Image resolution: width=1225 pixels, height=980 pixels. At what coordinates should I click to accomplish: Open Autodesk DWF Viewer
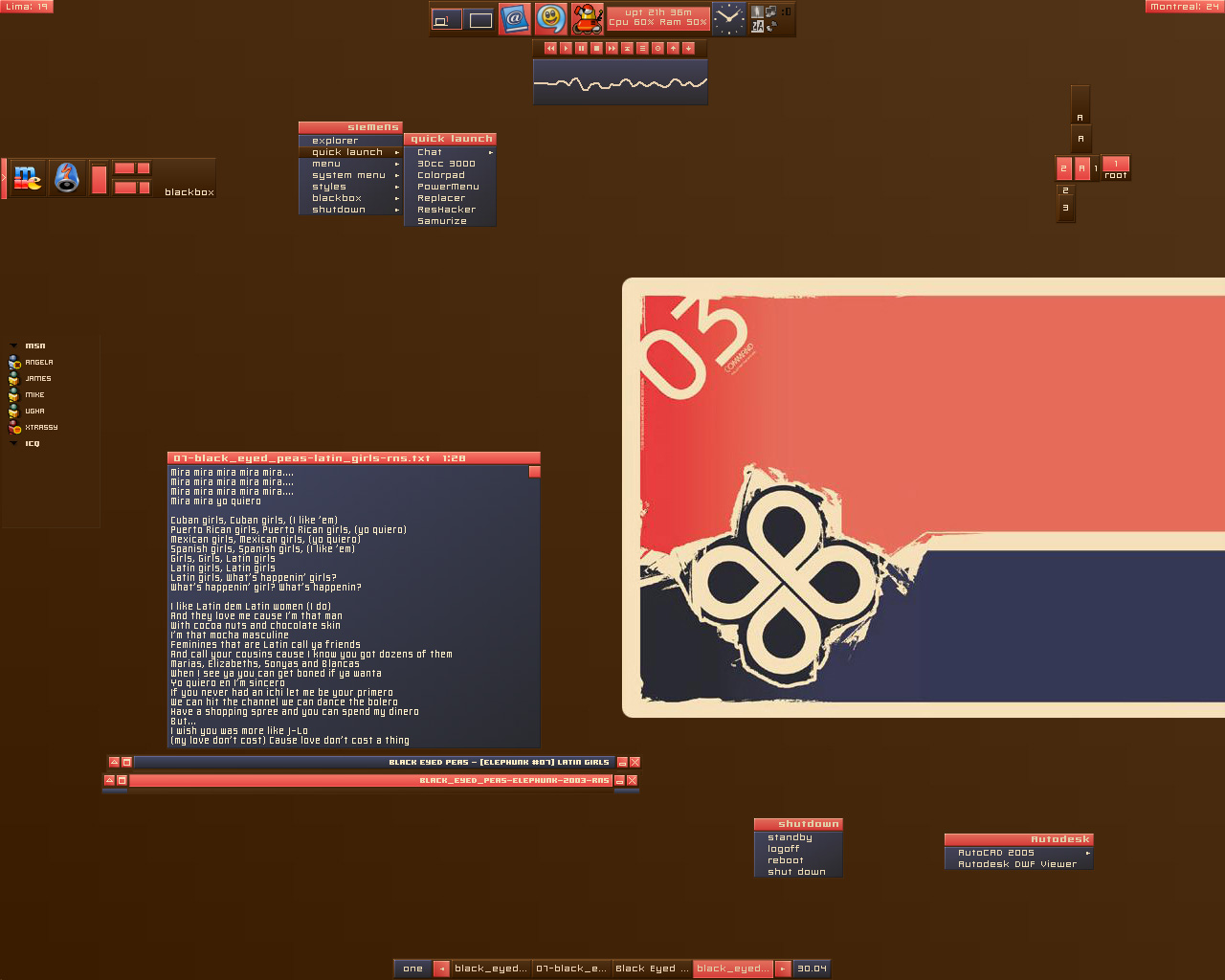coord(1018,864)
